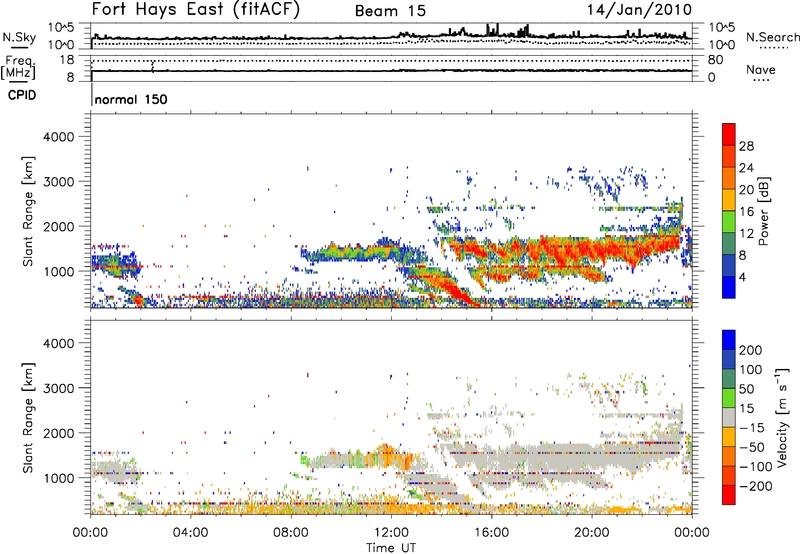Click the 'Time UT' axis label
This screenshot has width=800, height=554.
click(391, 548)
